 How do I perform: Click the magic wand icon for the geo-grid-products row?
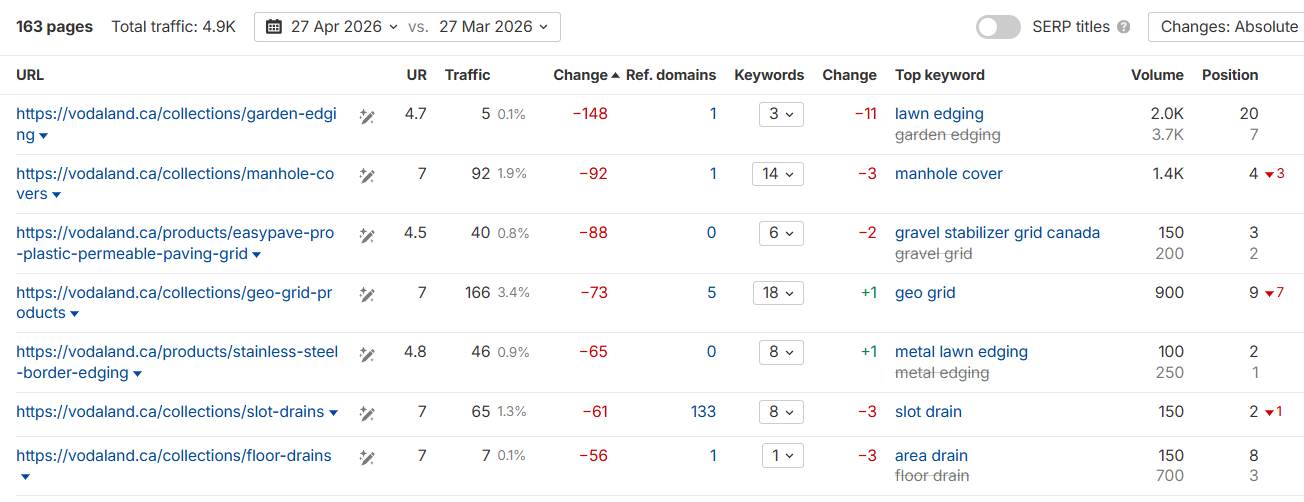tap(367, 295)
